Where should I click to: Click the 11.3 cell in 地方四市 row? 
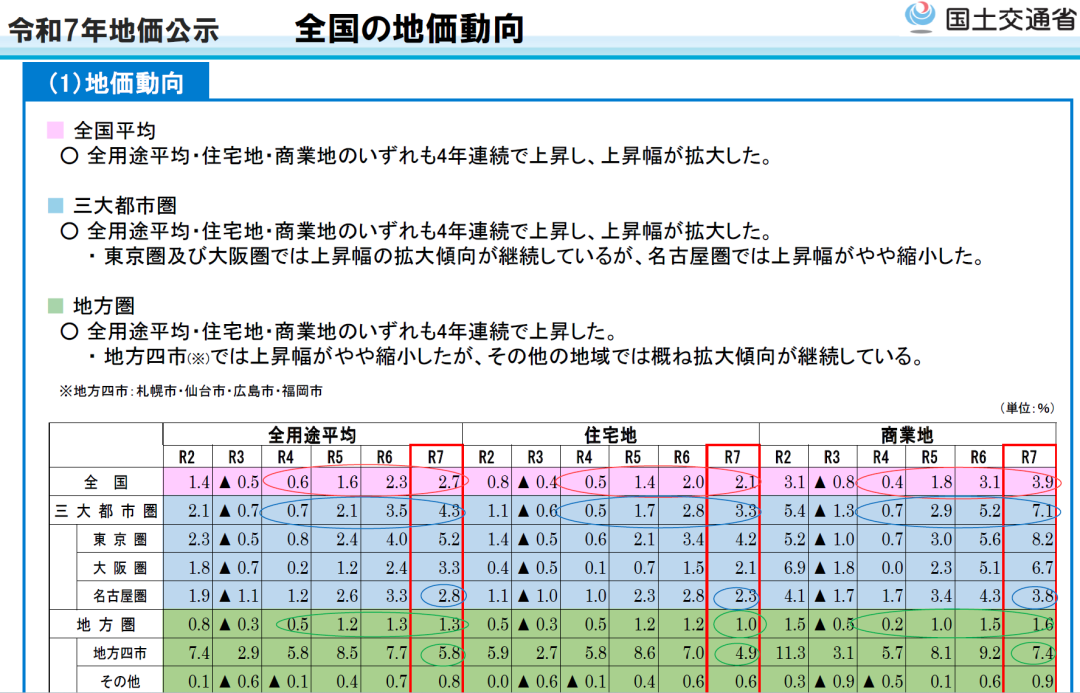coord(788,654)
